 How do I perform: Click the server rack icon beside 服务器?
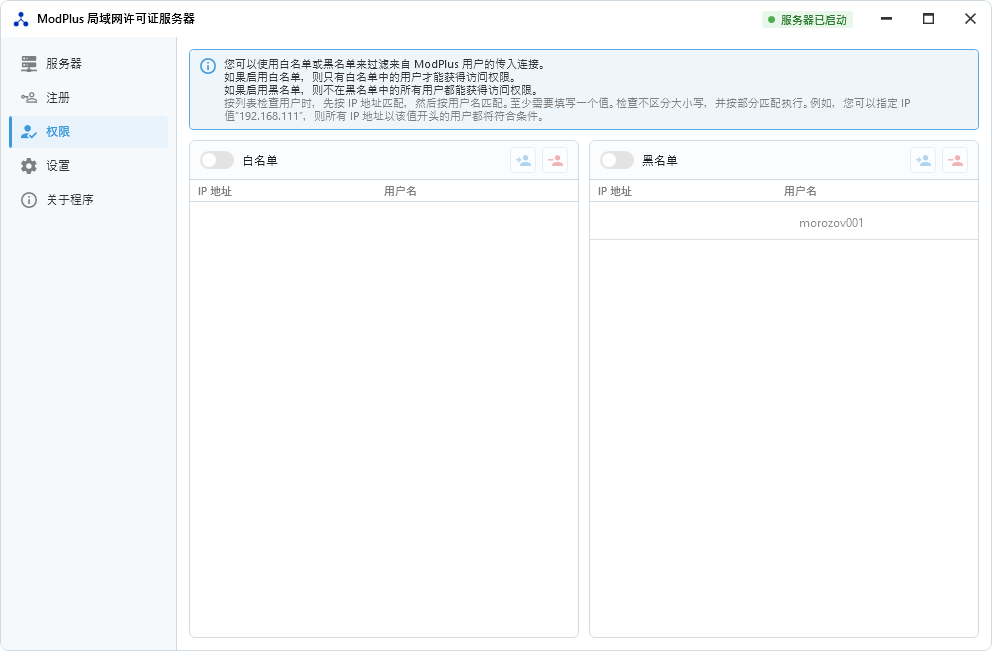point(29,63)
